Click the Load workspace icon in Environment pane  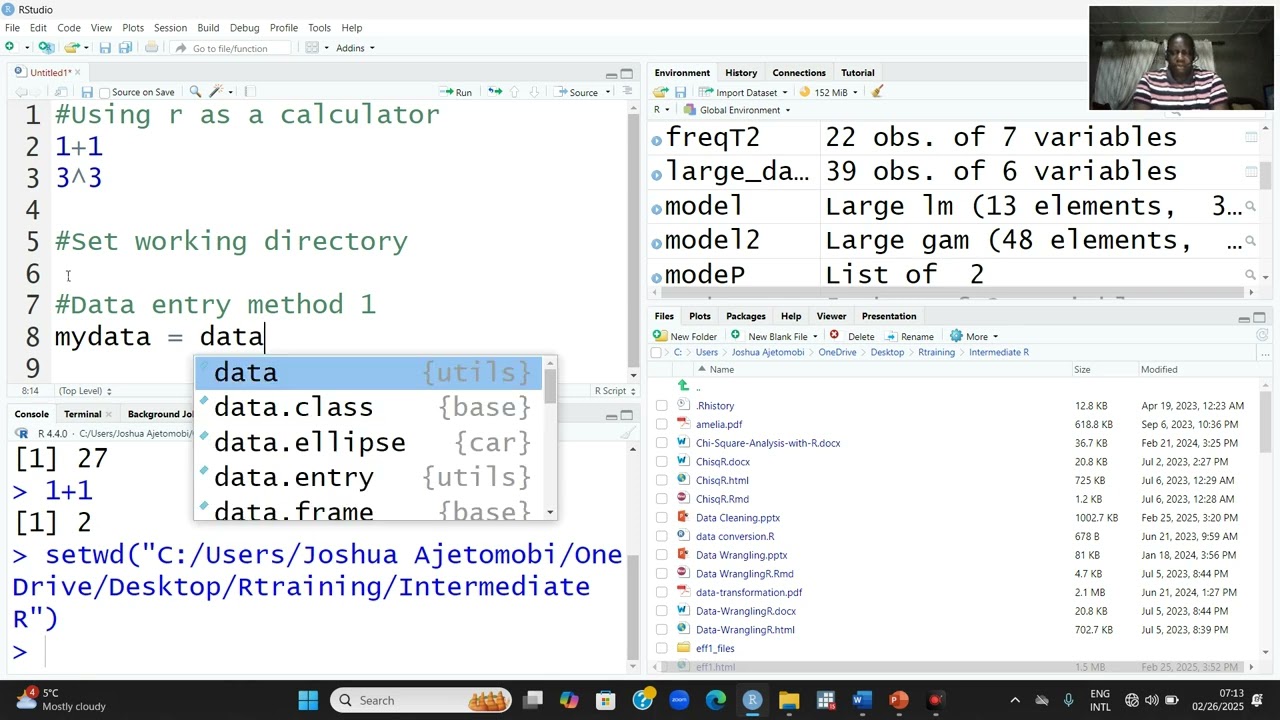pyautogui.click(x=661, y=92)
